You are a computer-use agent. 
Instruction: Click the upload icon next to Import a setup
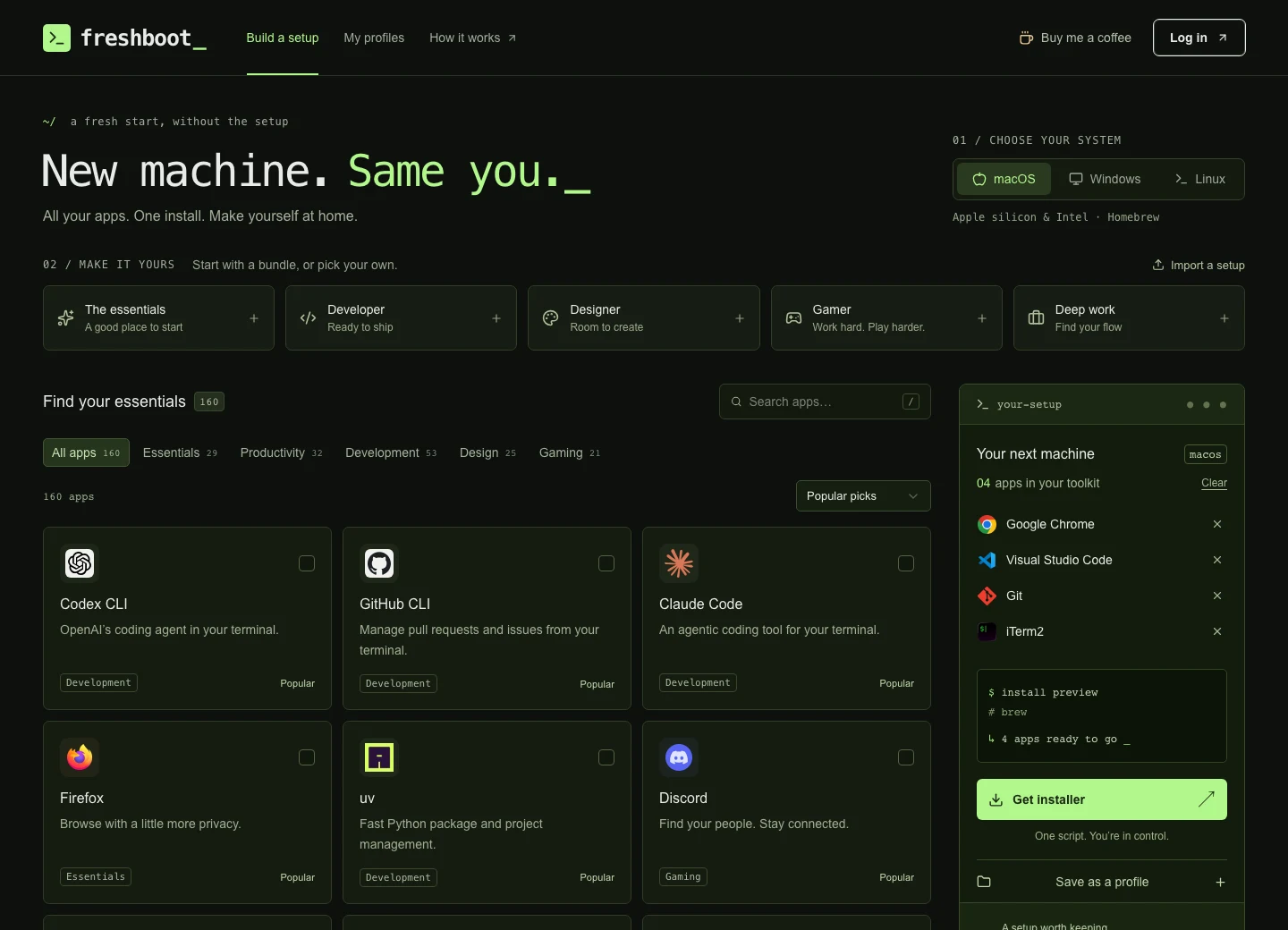(x=1158, y=265)
